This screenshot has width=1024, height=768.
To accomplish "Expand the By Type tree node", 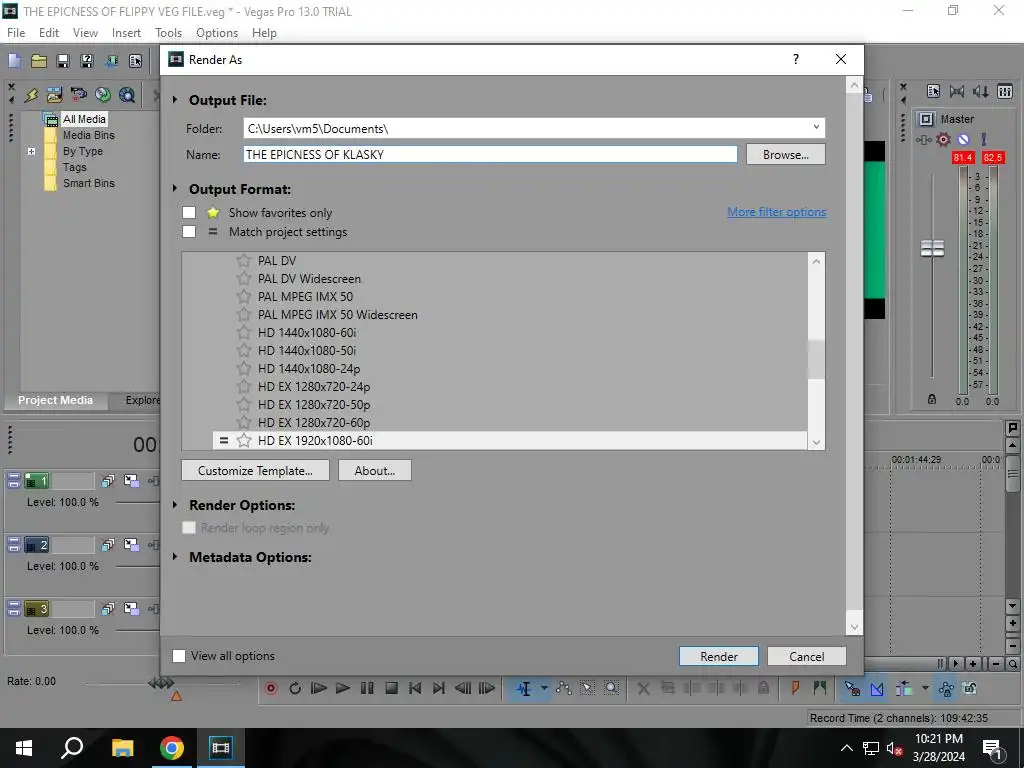I will (31, 151).
